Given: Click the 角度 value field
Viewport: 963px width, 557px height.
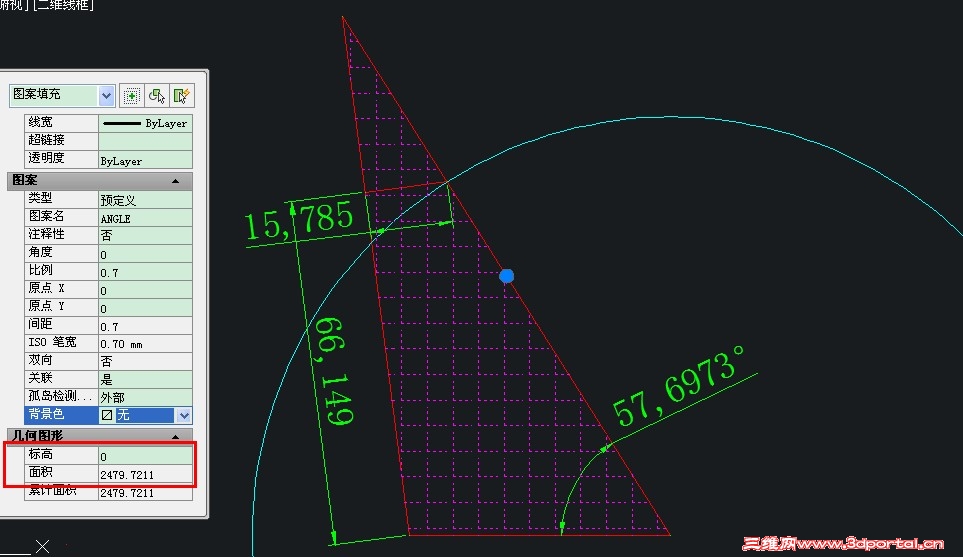Looking at the screenshot, I should [x=146, y=253].
